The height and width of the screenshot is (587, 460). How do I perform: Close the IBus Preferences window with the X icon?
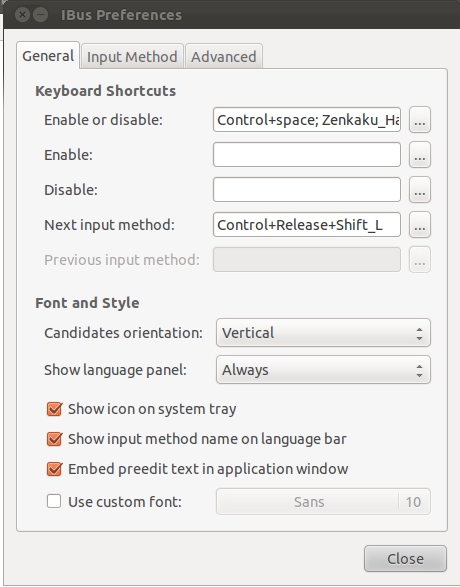pos(22,15)
